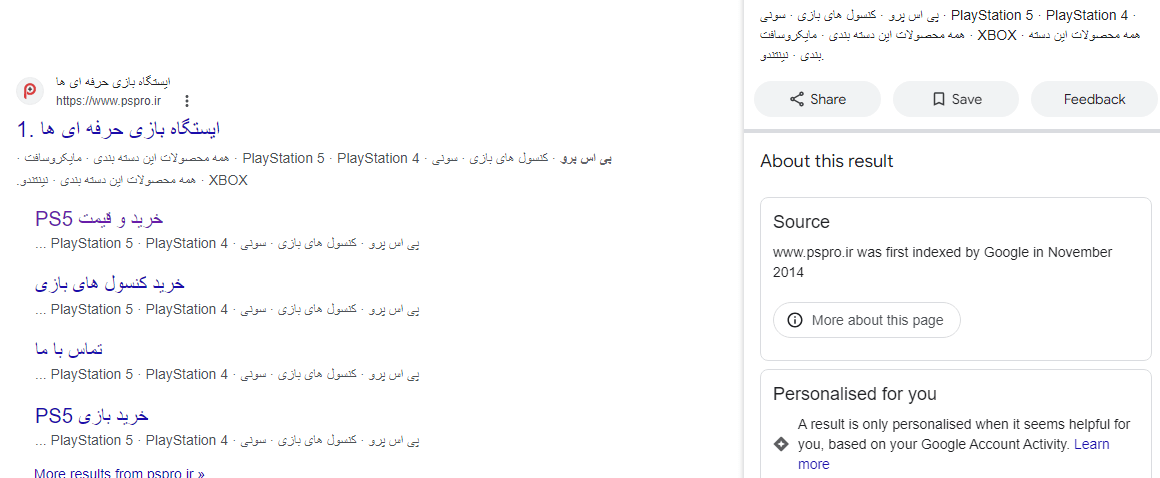This screenshot has width=1160, height=478.
Task: Save this result with the Save button
Action: [956, 99]
